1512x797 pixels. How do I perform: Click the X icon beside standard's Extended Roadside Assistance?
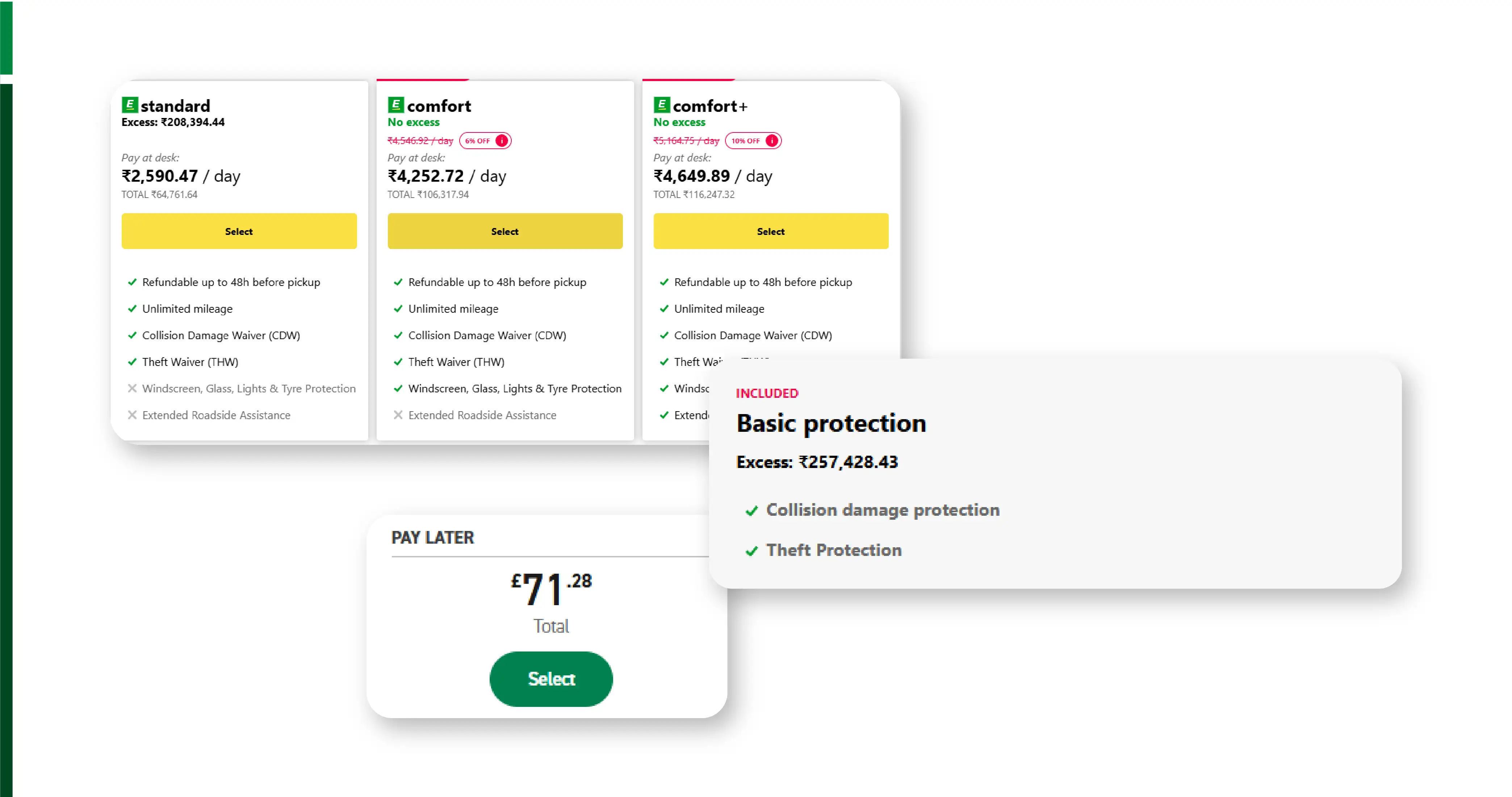pos(132,415)
